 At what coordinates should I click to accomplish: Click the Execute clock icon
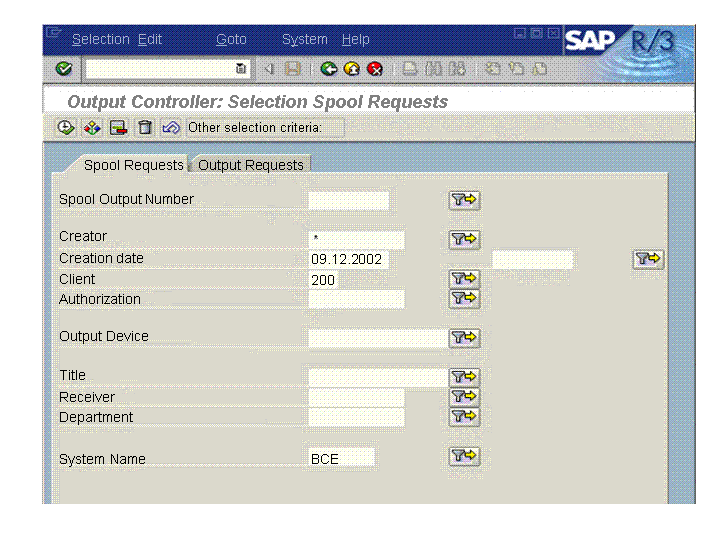tap(66, 127)
